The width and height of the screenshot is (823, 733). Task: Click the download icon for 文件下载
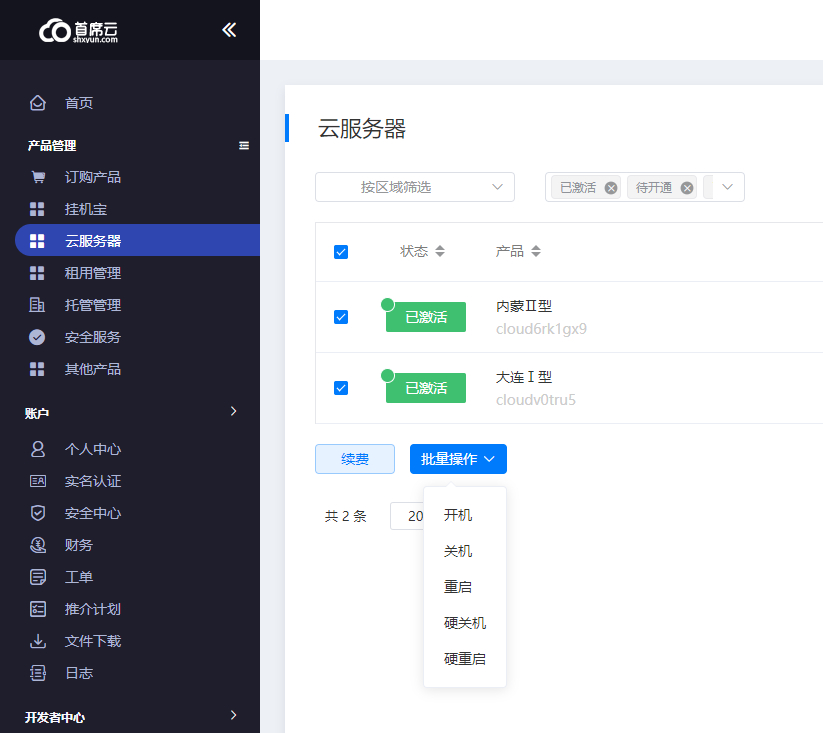38,641
